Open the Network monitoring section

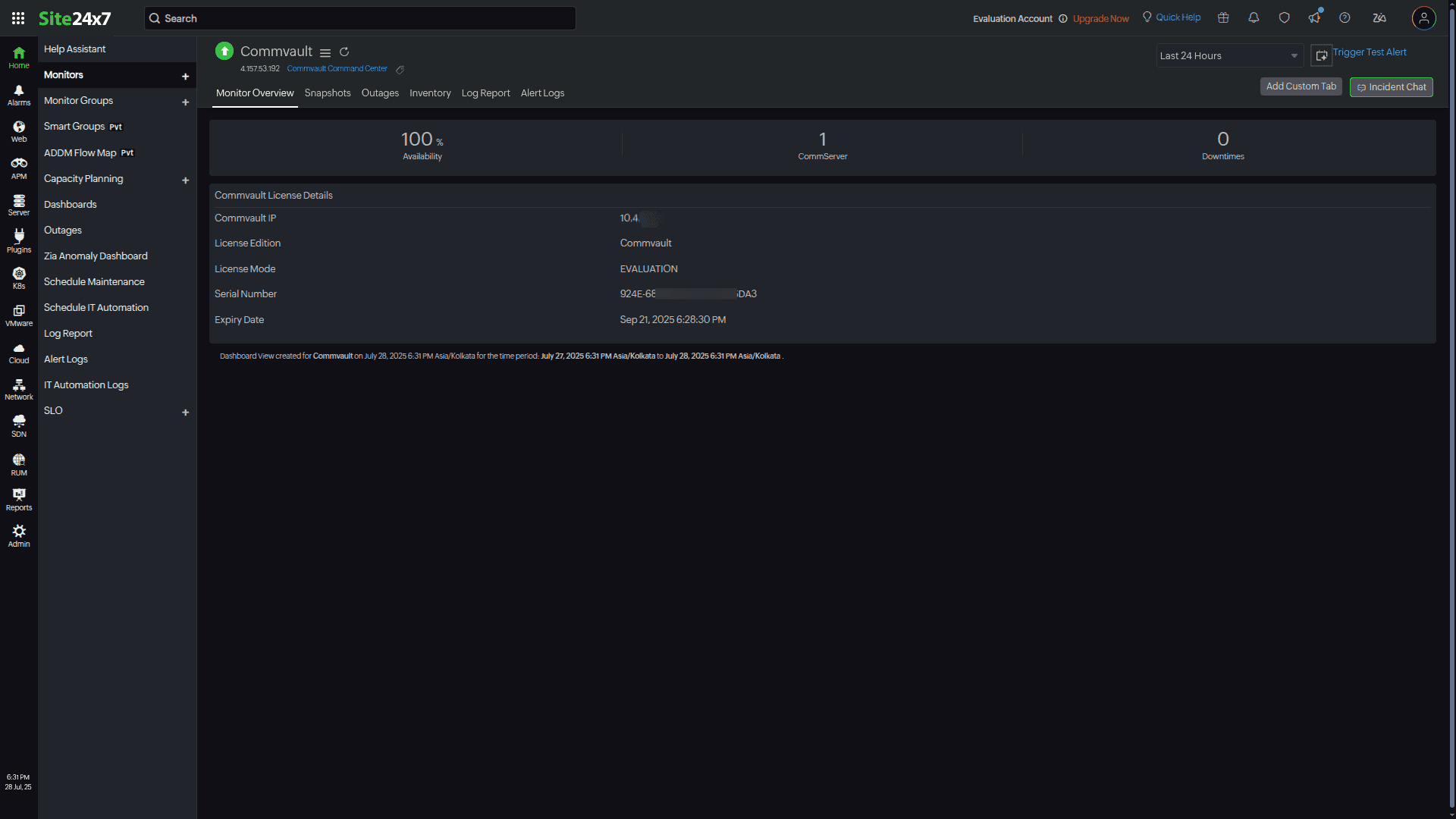tap(18, 387)
